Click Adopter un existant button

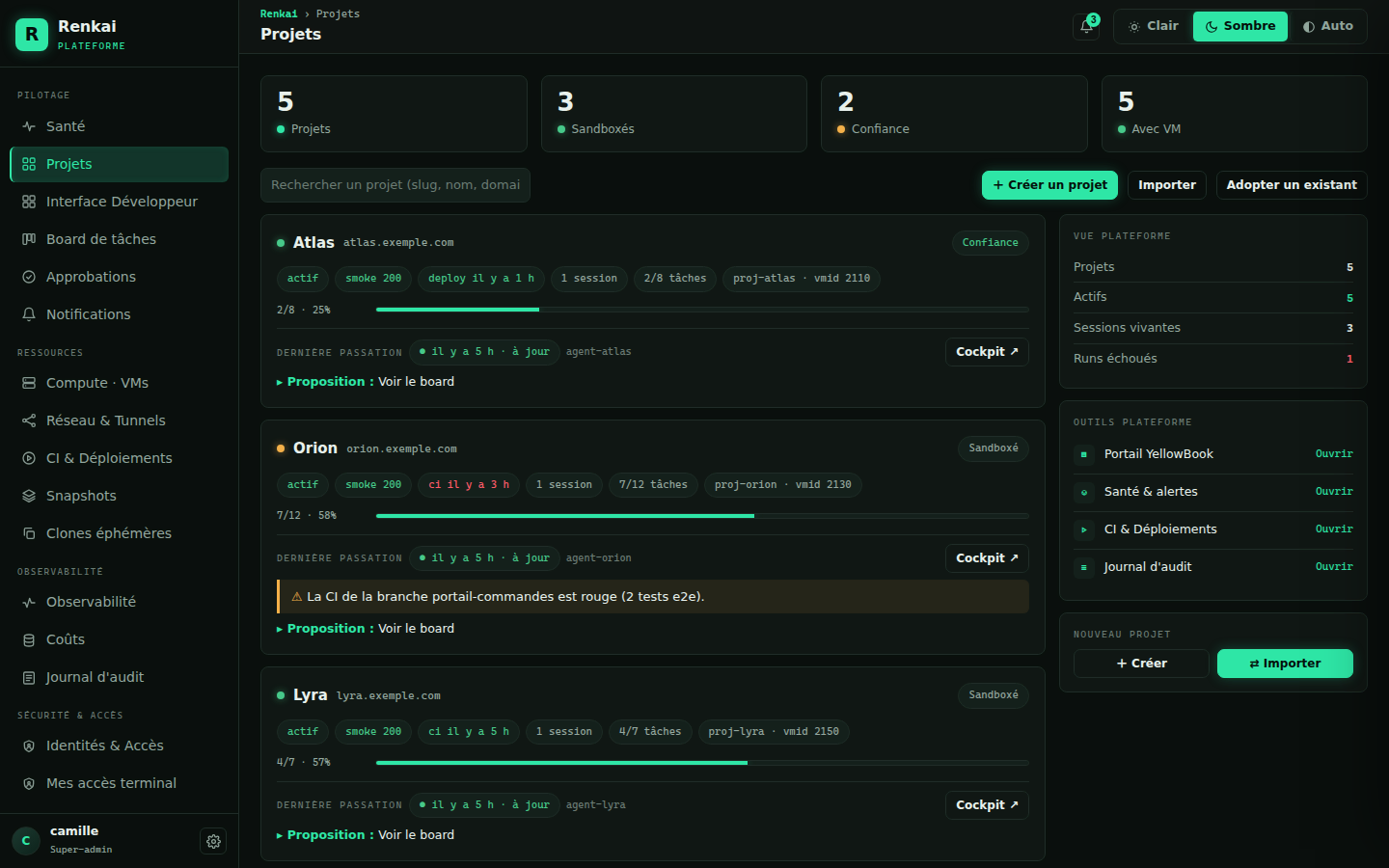click(x=1292, y=185)
